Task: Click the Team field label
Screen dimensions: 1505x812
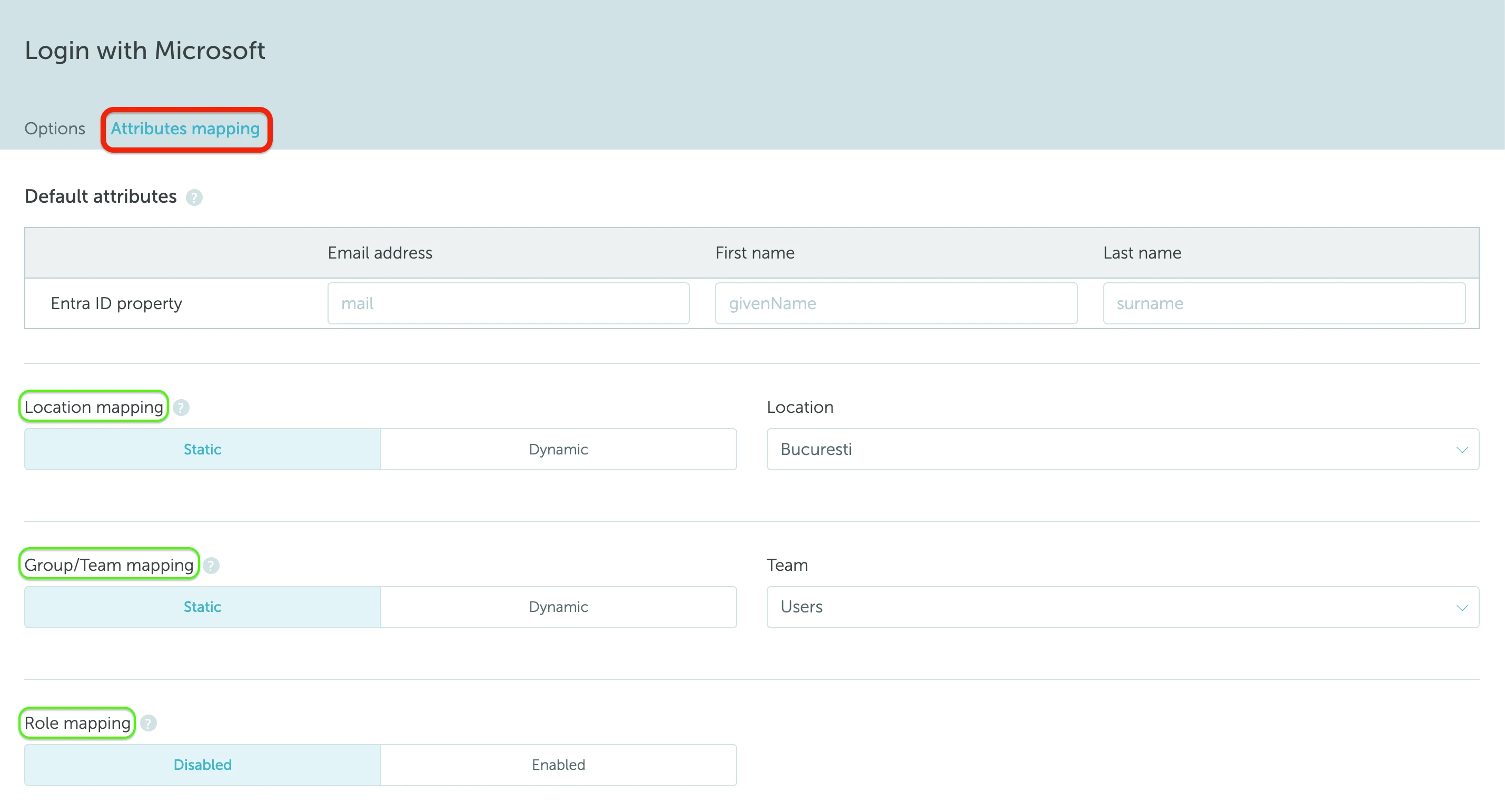Action: click(787, 566)
